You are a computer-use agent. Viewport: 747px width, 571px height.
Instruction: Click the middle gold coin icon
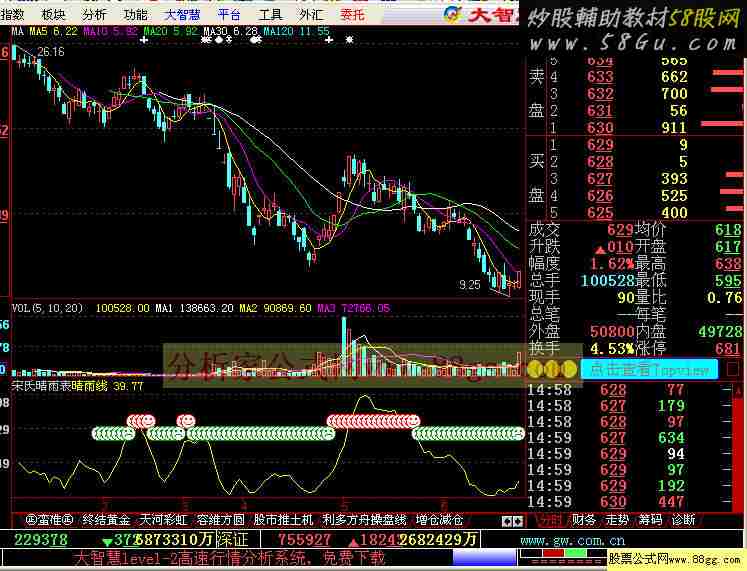click(552, 369)
